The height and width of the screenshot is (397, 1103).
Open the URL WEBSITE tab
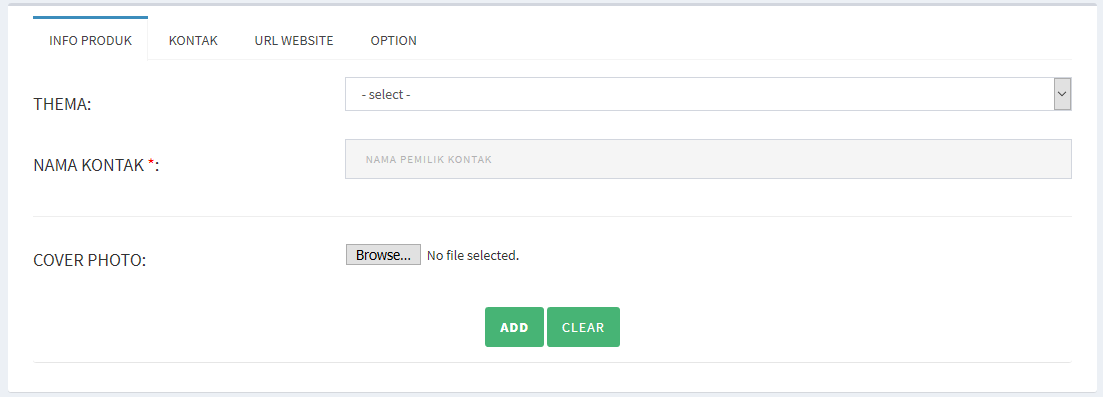294,40
